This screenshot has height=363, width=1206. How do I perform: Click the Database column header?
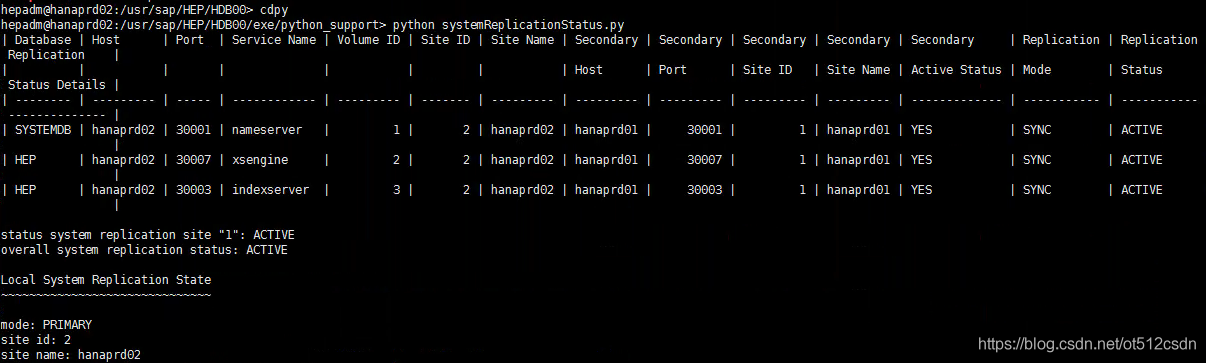[x=43, y=40]
